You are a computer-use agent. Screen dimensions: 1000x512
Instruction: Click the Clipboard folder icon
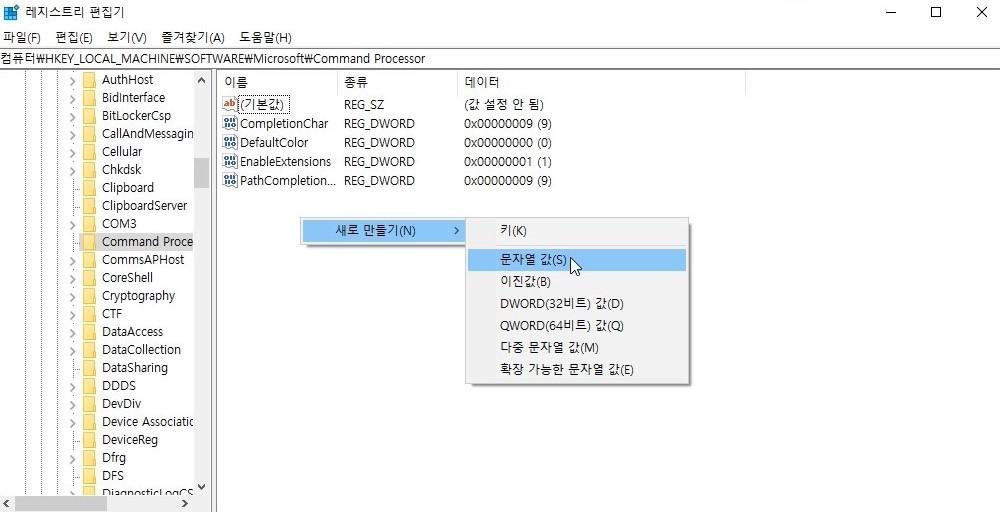[x=89, y=187]
